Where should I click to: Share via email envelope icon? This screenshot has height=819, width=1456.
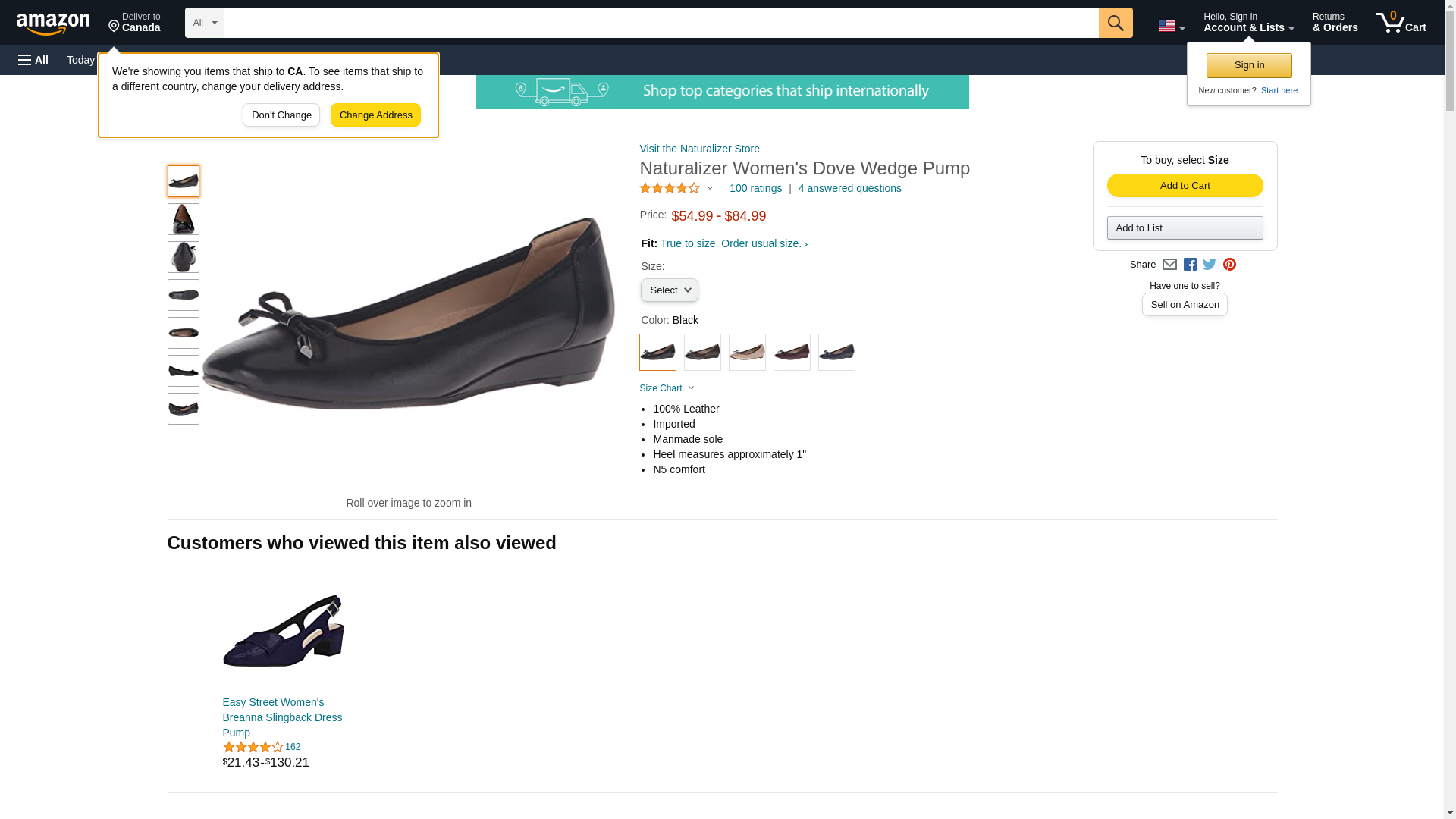click(x=1169, y=265)
